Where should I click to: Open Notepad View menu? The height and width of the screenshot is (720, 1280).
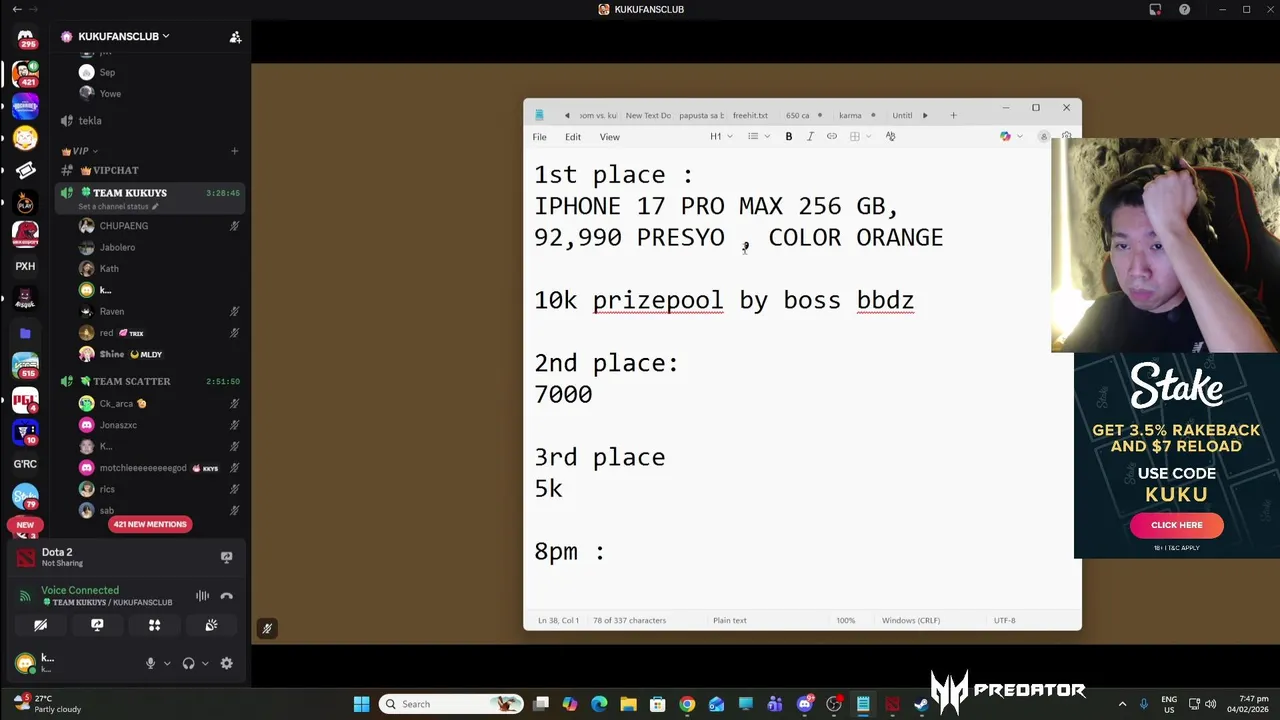[609, 137]
